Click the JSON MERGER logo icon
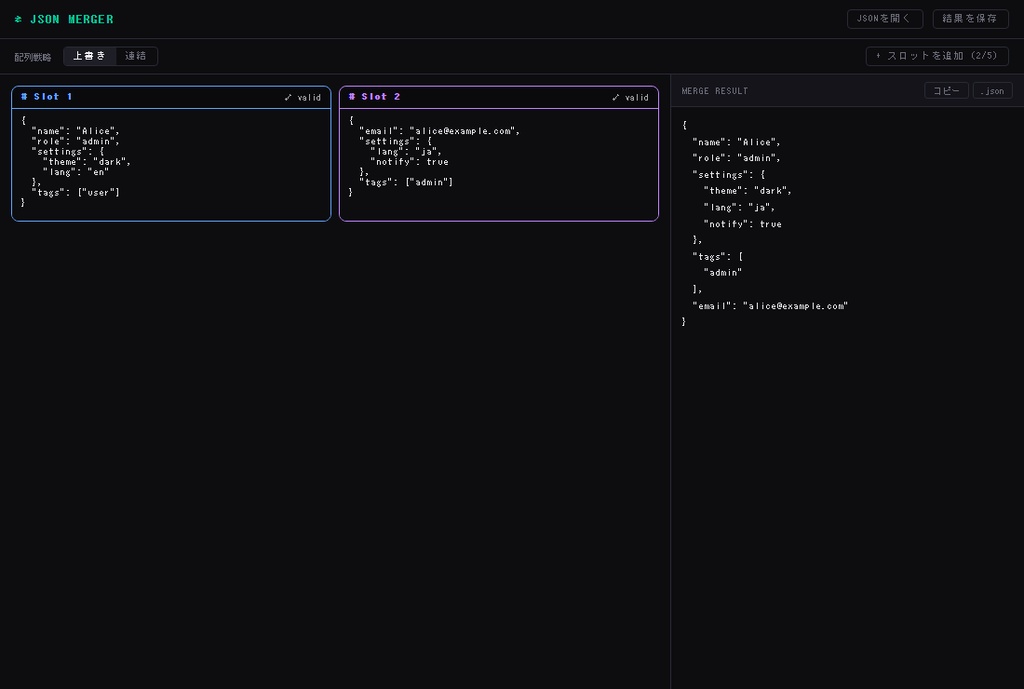 [x=18, y=20]
